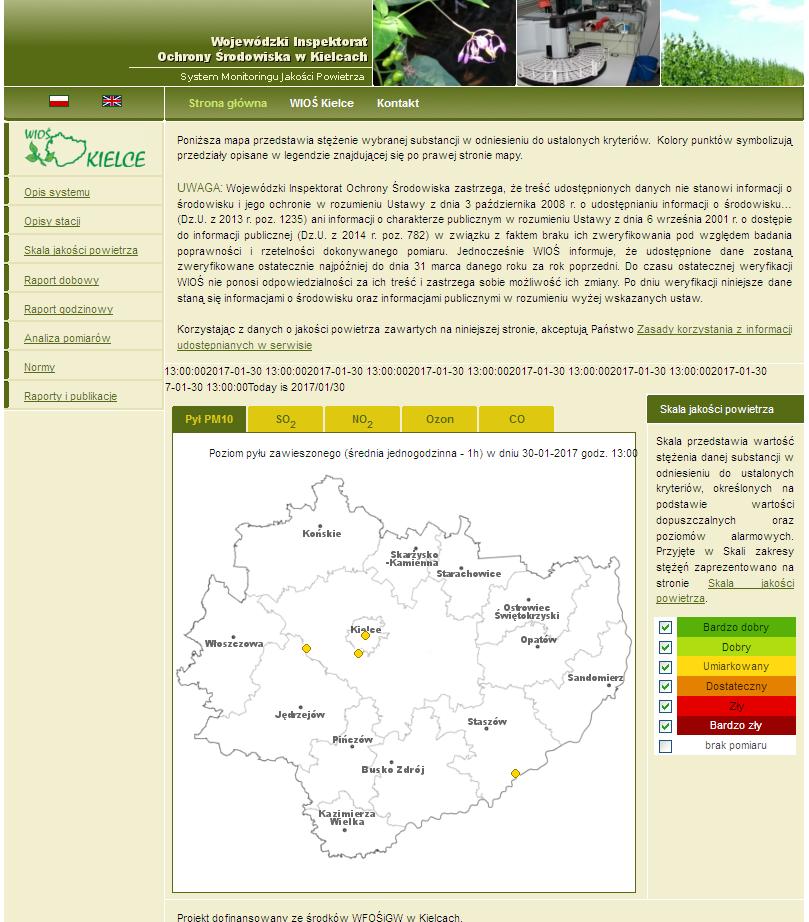The width and height of the screenshot is (809, 922).
Task: Switch to the SO2 tab
Action: (x=286, y=419)
